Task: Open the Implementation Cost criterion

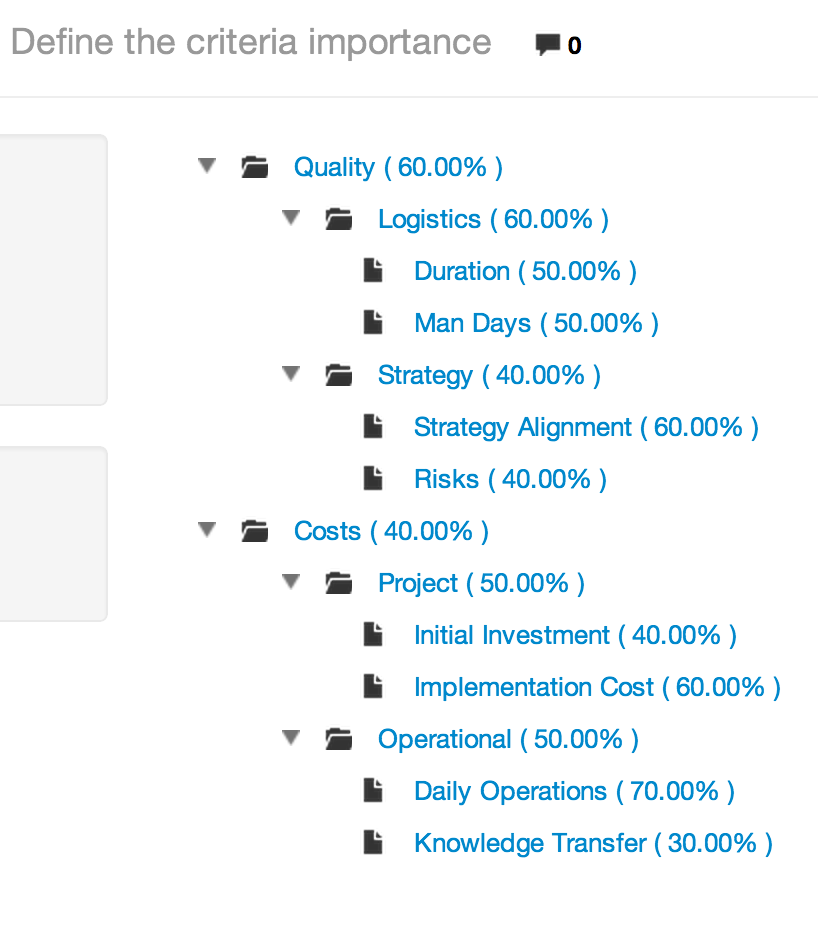Action: tap(597, 686)
